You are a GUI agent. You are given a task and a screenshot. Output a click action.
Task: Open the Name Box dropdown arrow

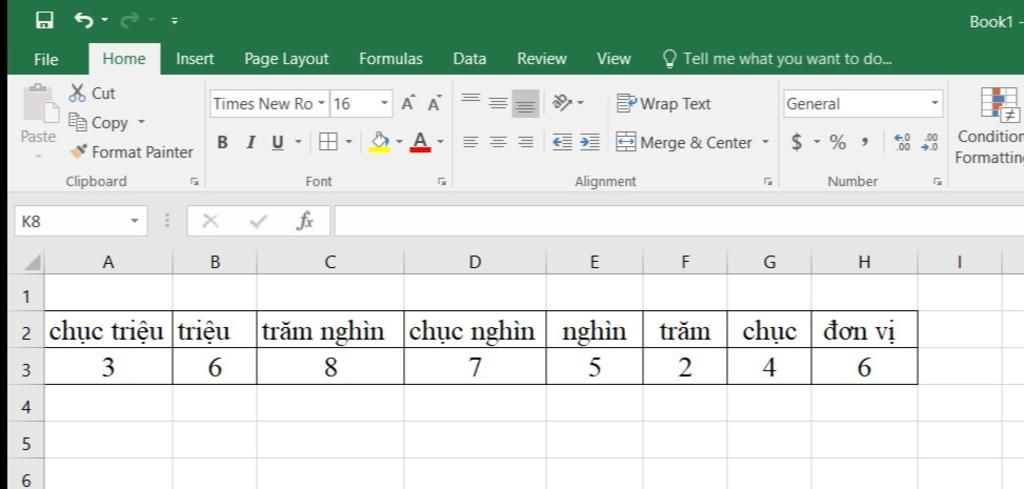click(x=135, y=221)
